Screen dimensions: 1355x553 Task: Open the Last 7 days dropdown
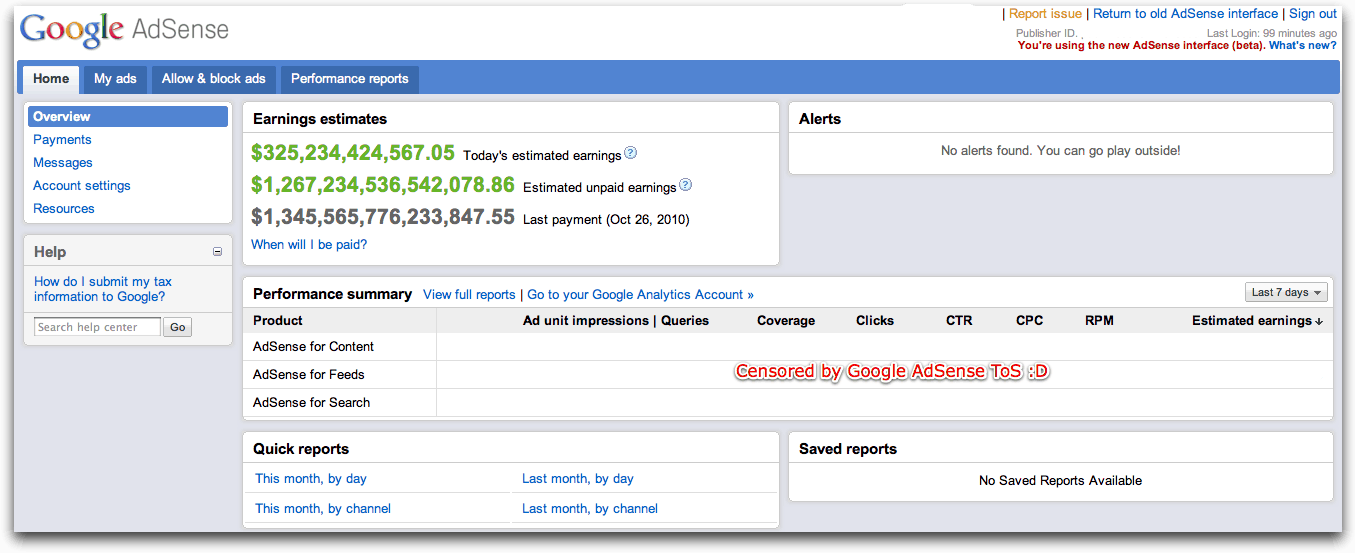click(x=1286, y=293)
